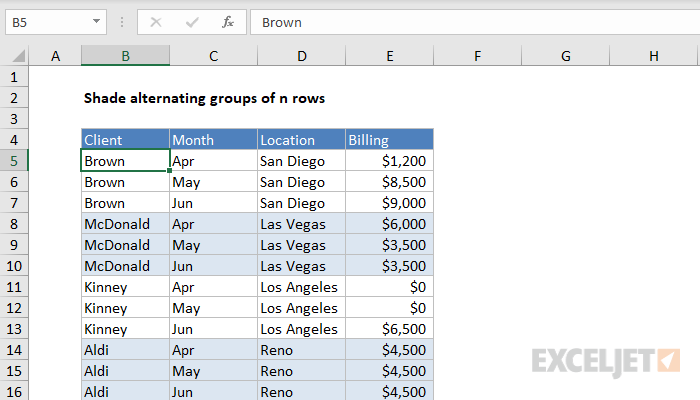Viewport: 700px width, 400px height.
Task: Click the Client header cell
Action: (x=125, y=140)
